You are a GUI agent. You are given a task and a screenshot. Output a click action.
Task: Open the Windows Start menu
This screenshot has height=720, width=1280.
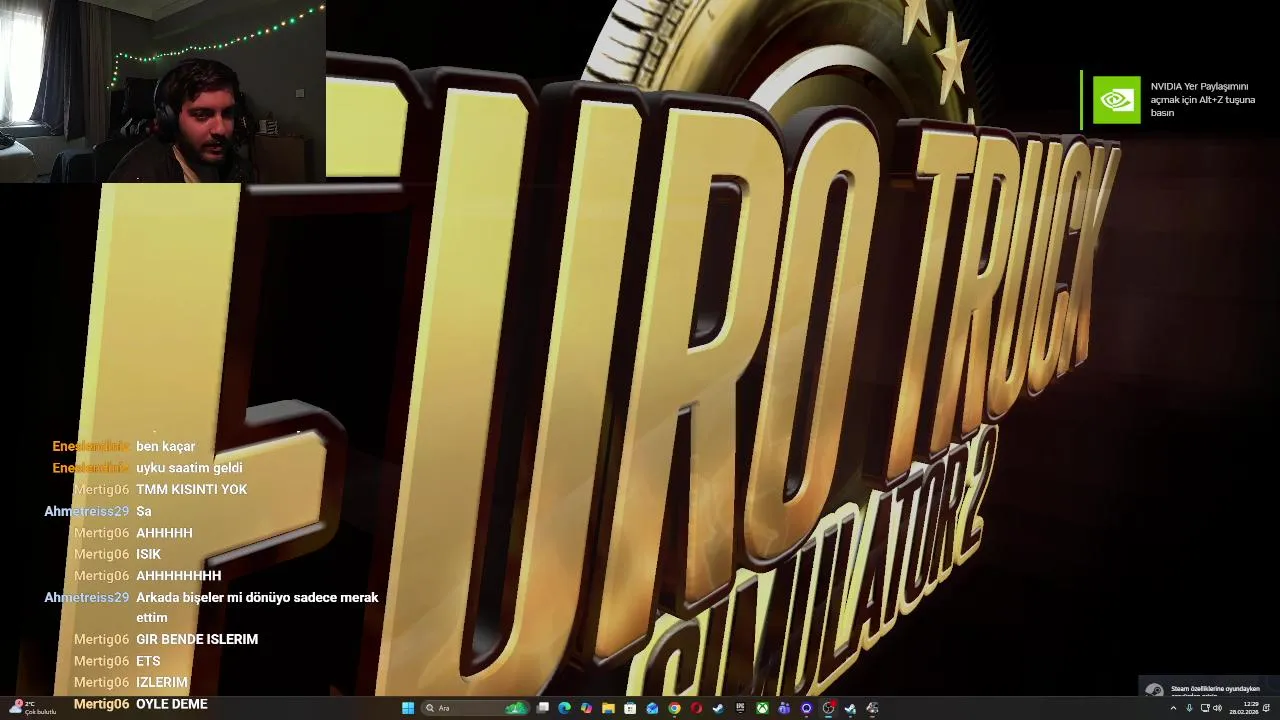pos(408,708)
